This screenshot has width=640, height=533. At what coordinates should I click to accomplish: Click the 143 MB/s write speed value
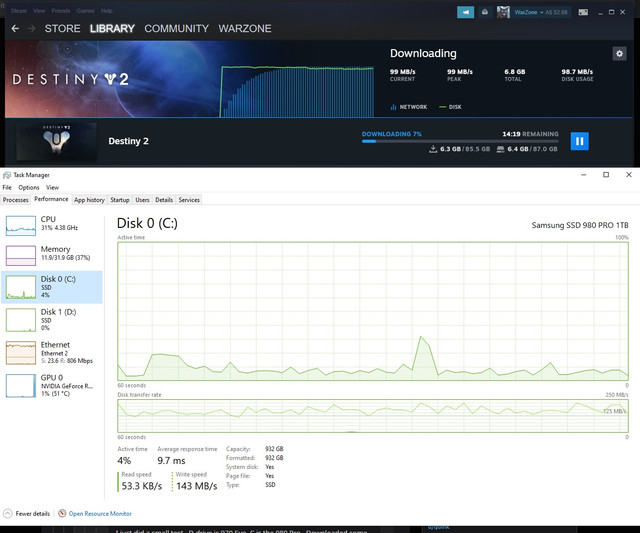197,486
